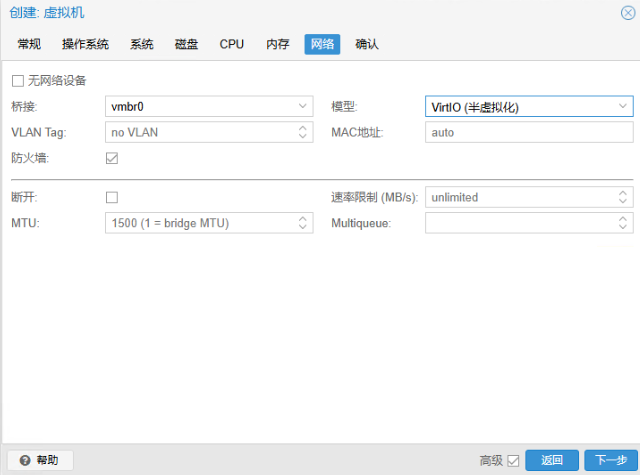Click the 高级 label text
The height and width of the screenshot is (475, 640).
pos(491,461)
